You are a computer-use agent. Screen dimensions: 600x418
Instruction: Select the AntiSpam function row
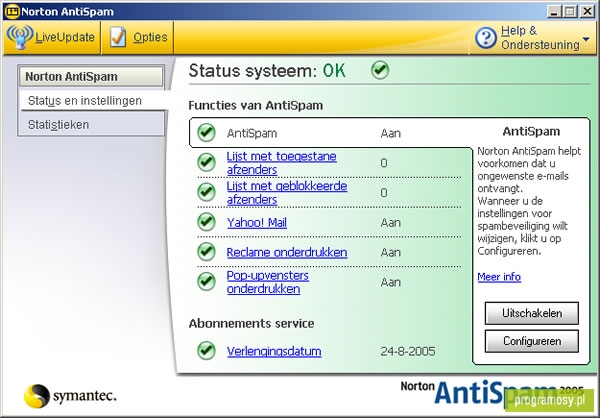[x=331, y=133]
